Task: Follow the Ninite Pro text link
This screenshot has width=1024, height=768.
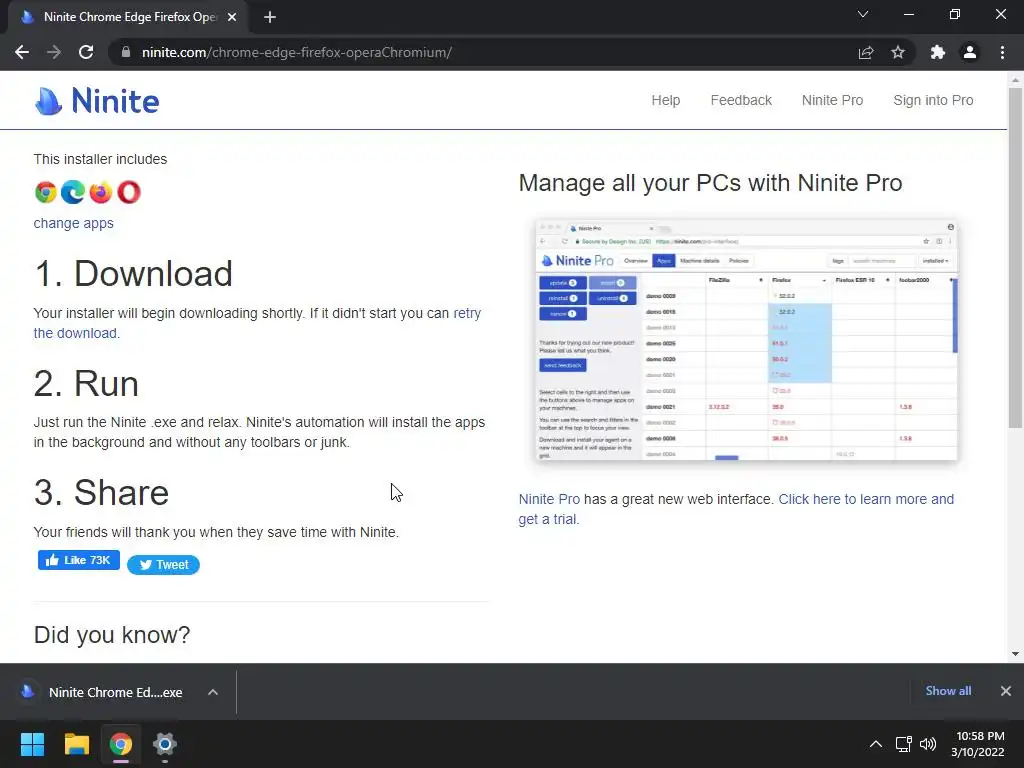Action: point(549,499)
